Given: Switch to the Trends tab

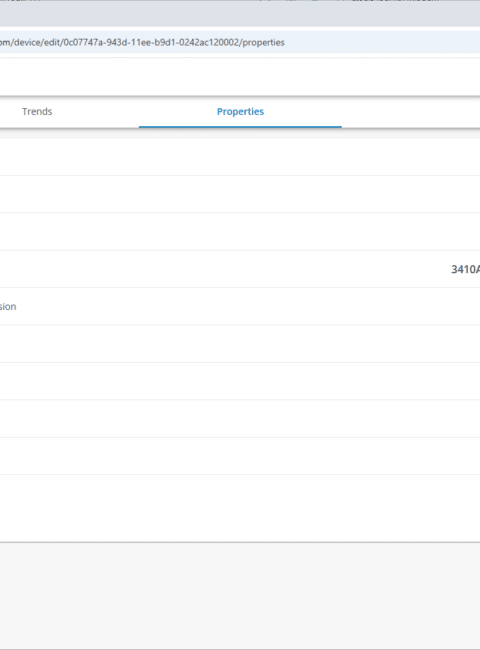Looking at the screenshot, I should [37, 112].
